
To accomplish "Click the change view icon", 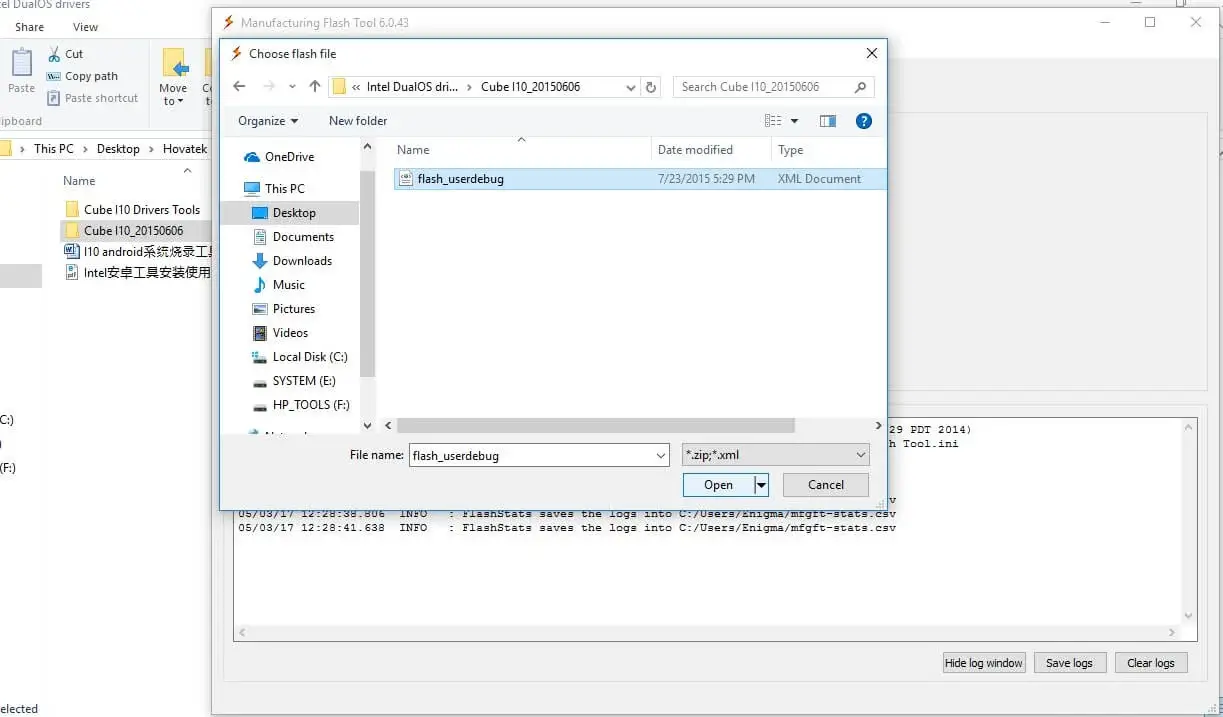I will point(775,120).
